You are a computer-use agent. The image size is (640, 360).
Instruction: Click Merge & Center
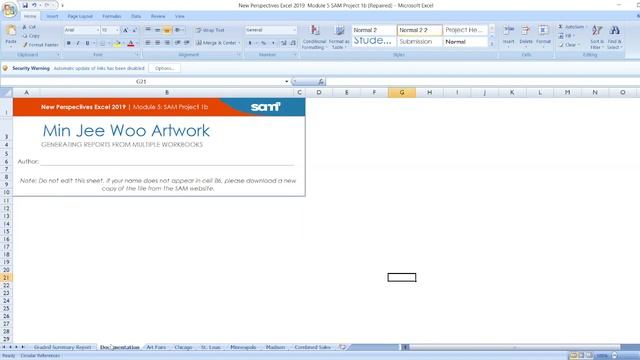[216, 43]
